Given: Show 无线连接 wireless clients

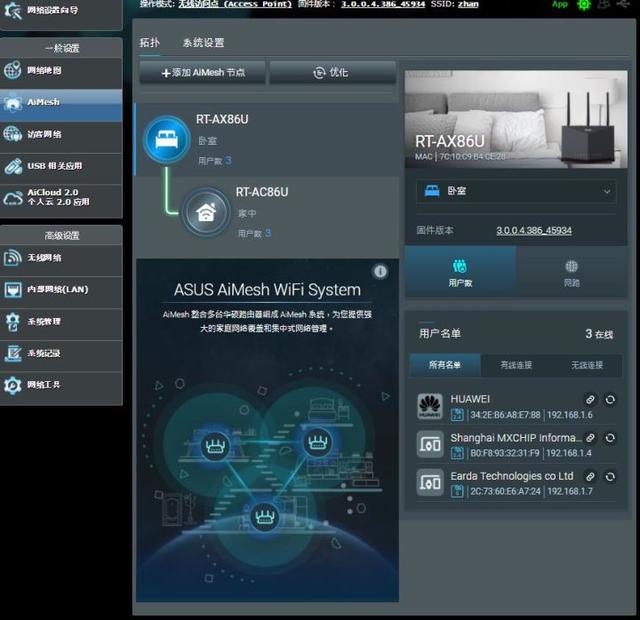Looking at the screenshot, I should [587, 365].
